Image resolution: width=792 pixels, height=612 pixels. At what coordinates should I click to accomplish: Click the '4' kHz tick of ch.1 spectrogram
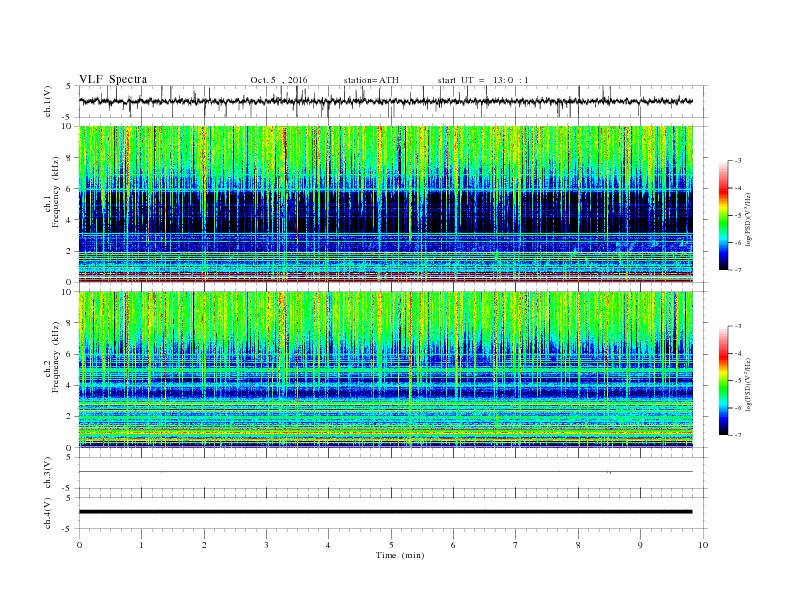(x=70, y=220)
